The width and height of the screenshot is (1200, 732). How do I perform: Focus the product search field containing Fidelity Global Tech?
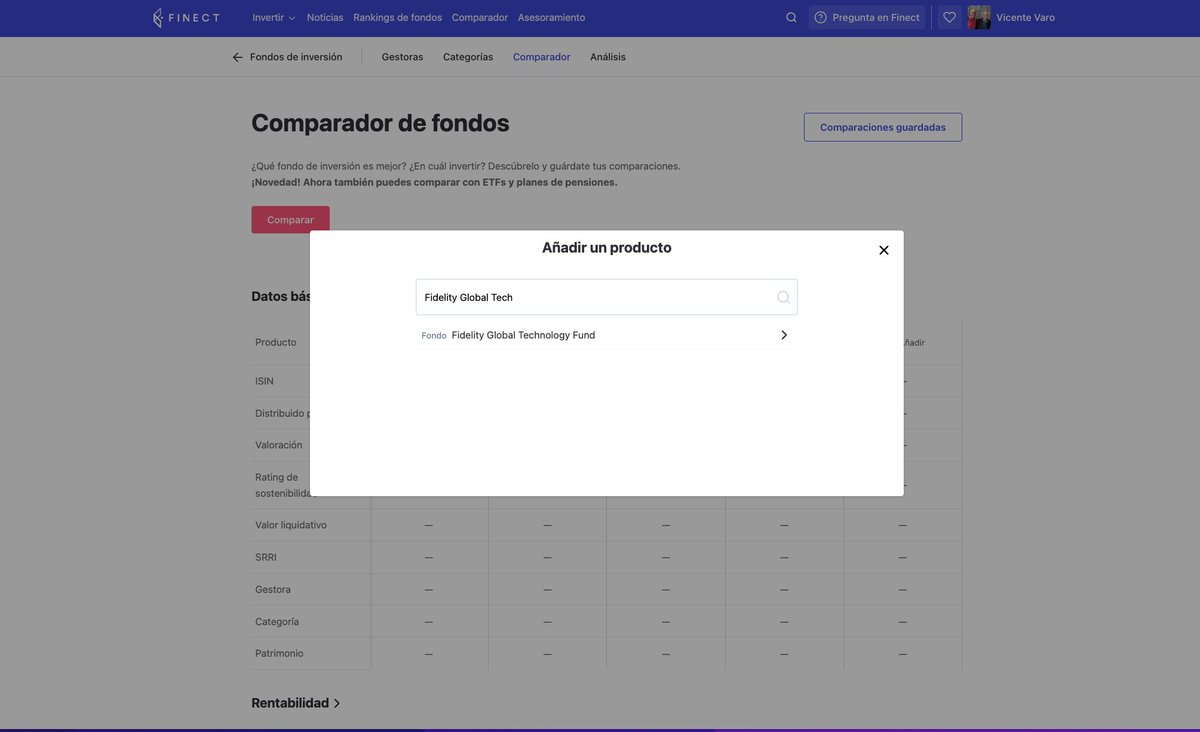tap(607, 297)
